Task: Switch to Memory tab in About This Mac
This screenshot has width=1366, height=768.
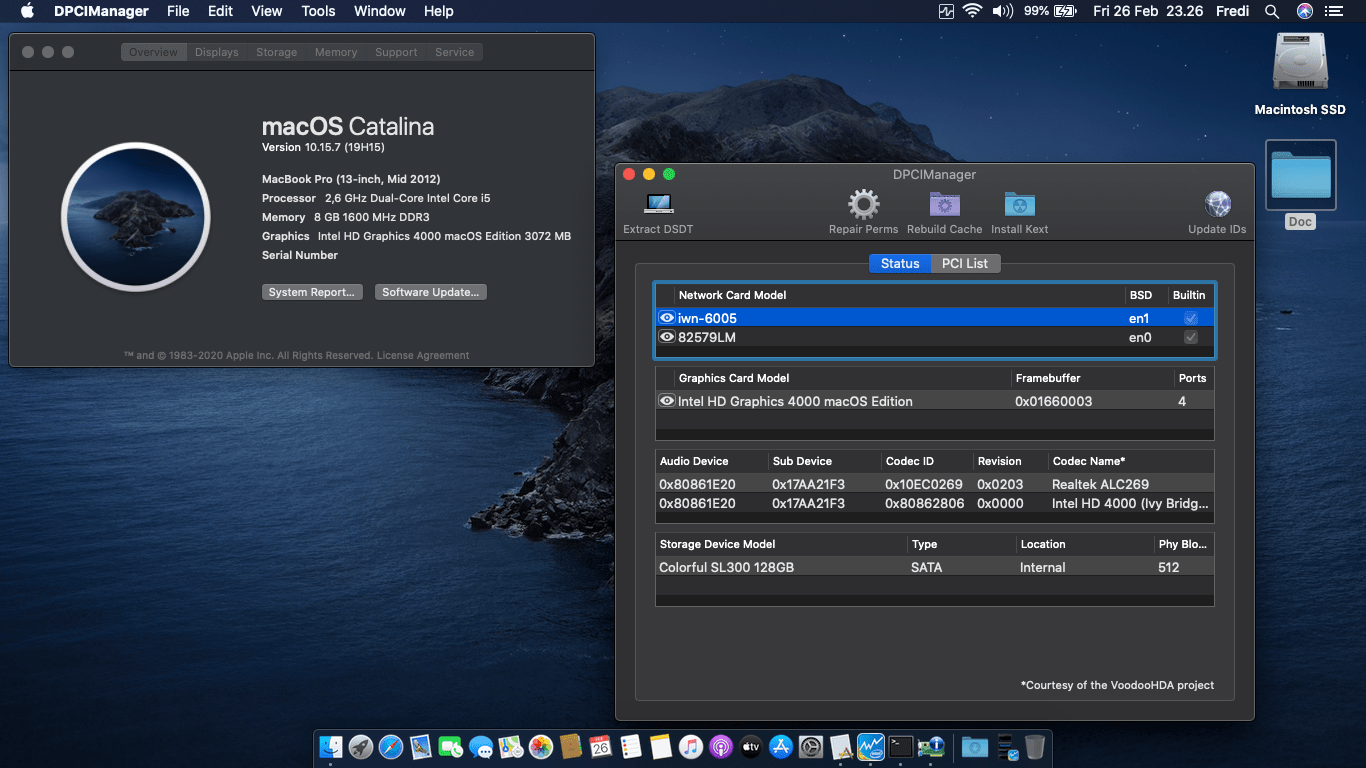Action: tap(336, 52)
